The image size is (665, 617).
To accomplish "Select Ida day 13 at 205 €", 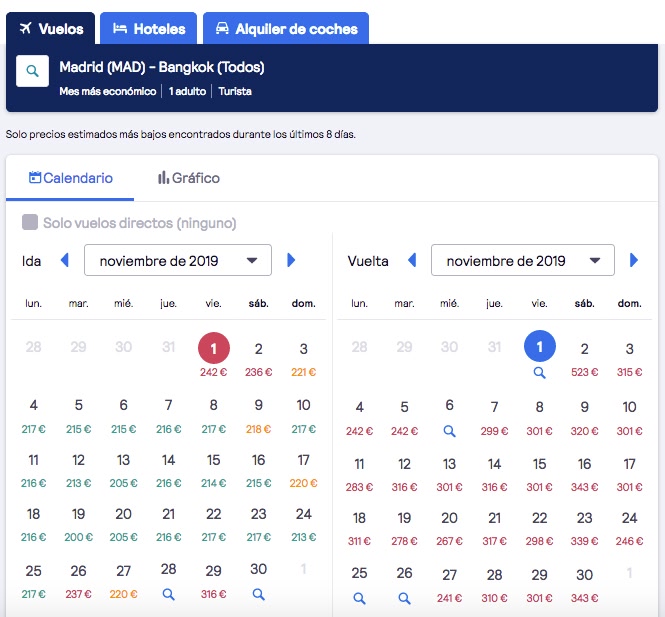I will click(x=123, y=471).
